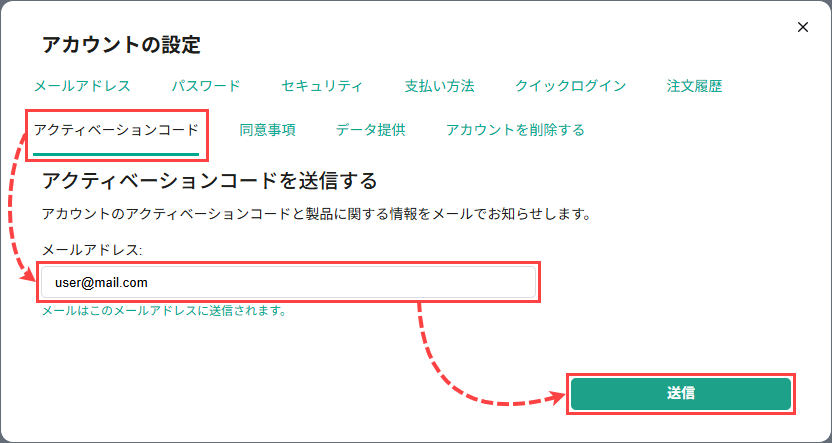Click the description text about 製品に関する情報
The height and width of the screenshot is (443, 832).
point(316,215)
